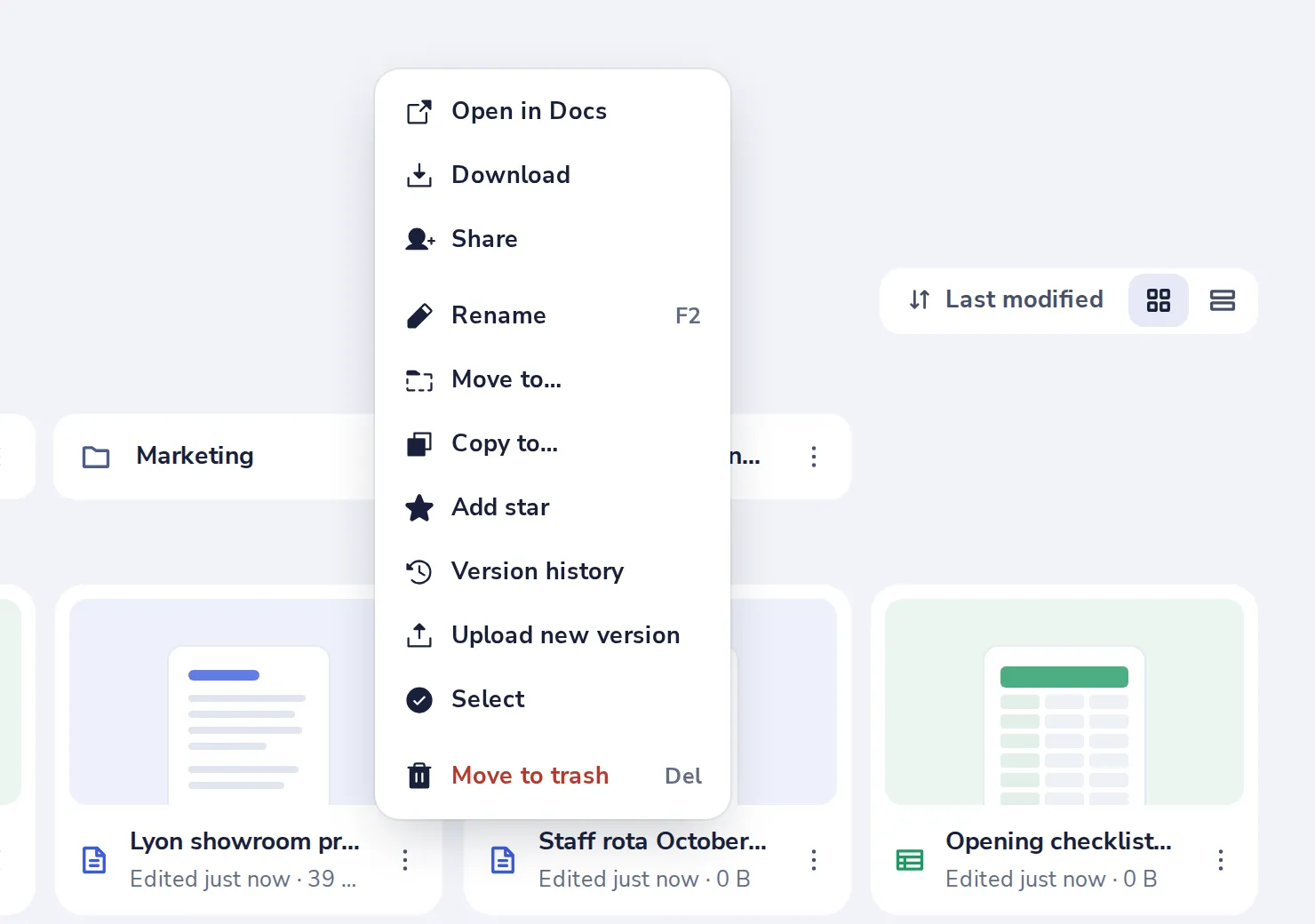Click the Staff rota October file name
The image size is (1315, 924).
[652, 841]
